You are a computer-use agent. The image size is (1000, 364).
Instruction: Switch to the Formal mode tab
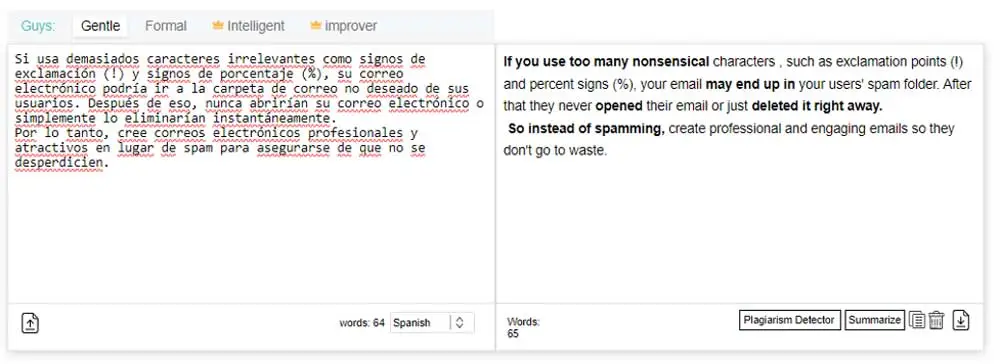(x=166, y=26)
